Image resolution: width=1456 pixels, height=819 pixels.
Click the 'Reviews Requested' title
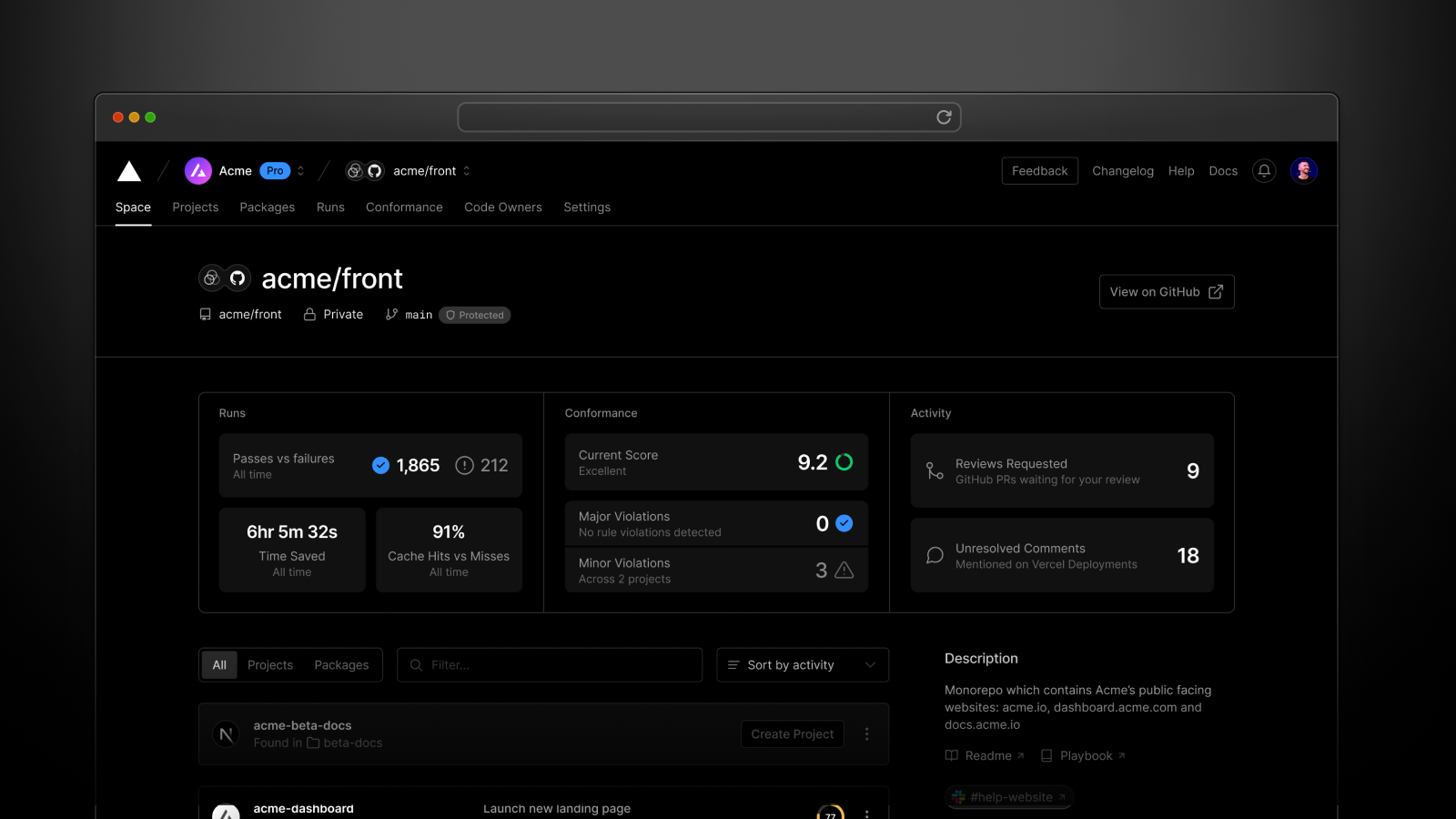point(1011,464)
